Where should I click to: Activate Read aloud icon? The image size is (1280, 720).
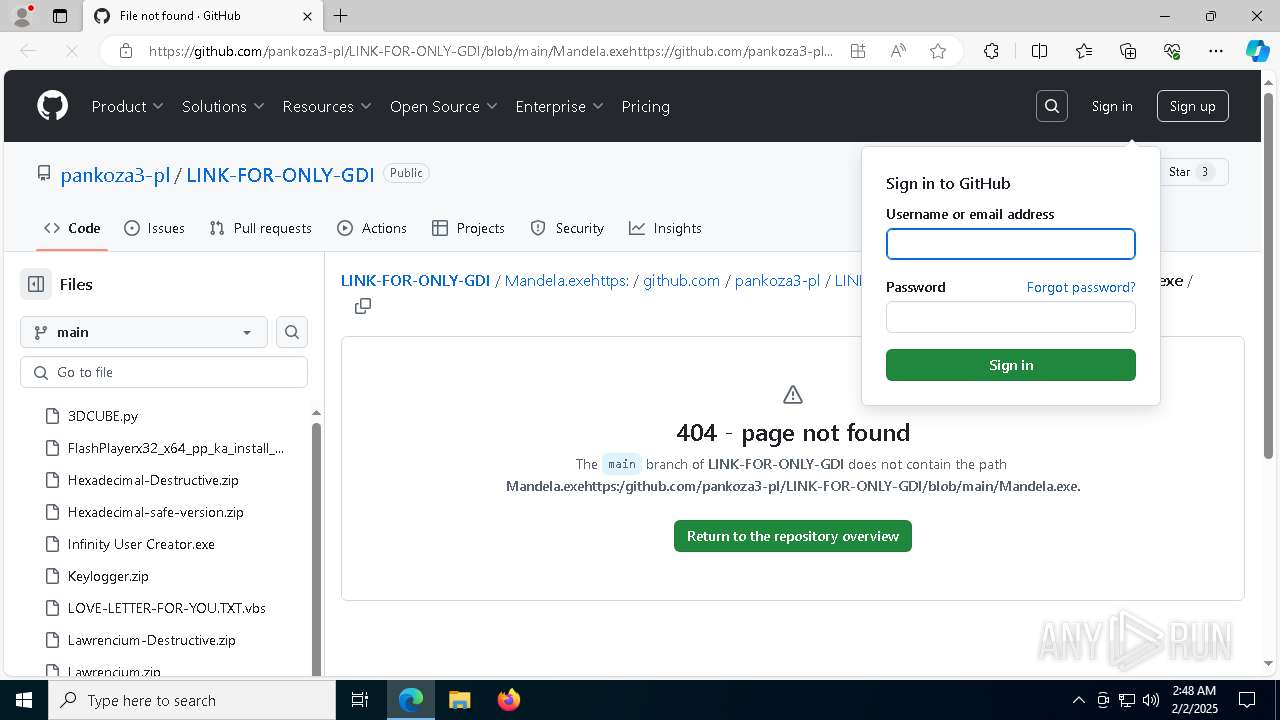pyautogui.click(x=898, y=51)
